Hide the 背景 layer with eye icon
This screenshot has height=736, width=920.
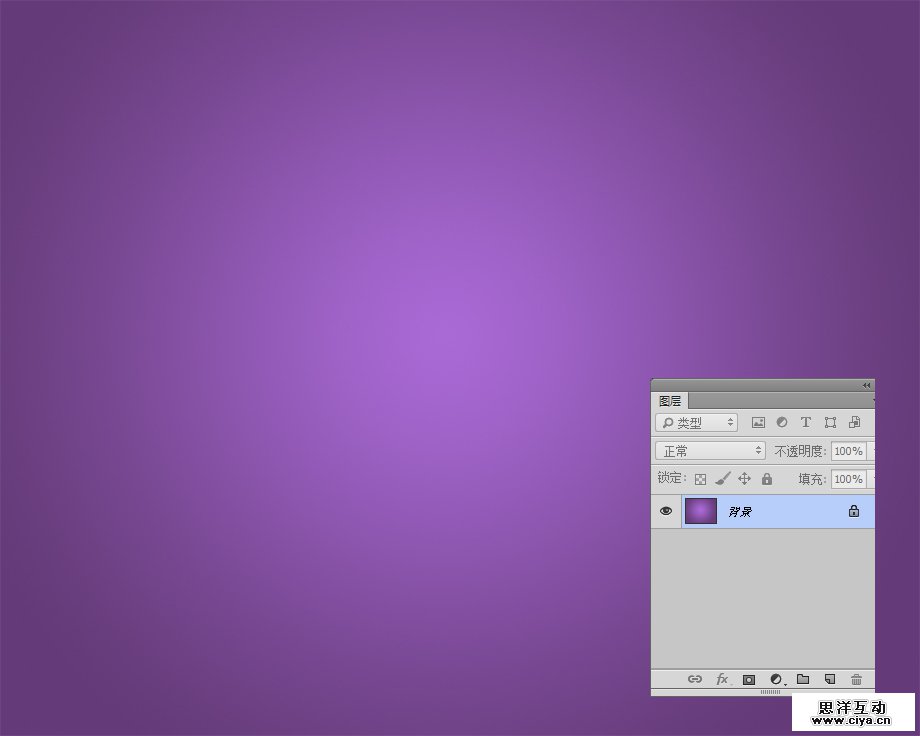[x=665, y=511]
